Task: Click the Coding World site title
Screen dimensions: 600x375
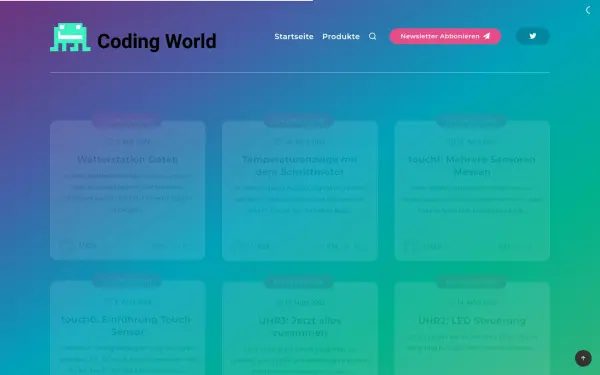Action: point(157,41)
